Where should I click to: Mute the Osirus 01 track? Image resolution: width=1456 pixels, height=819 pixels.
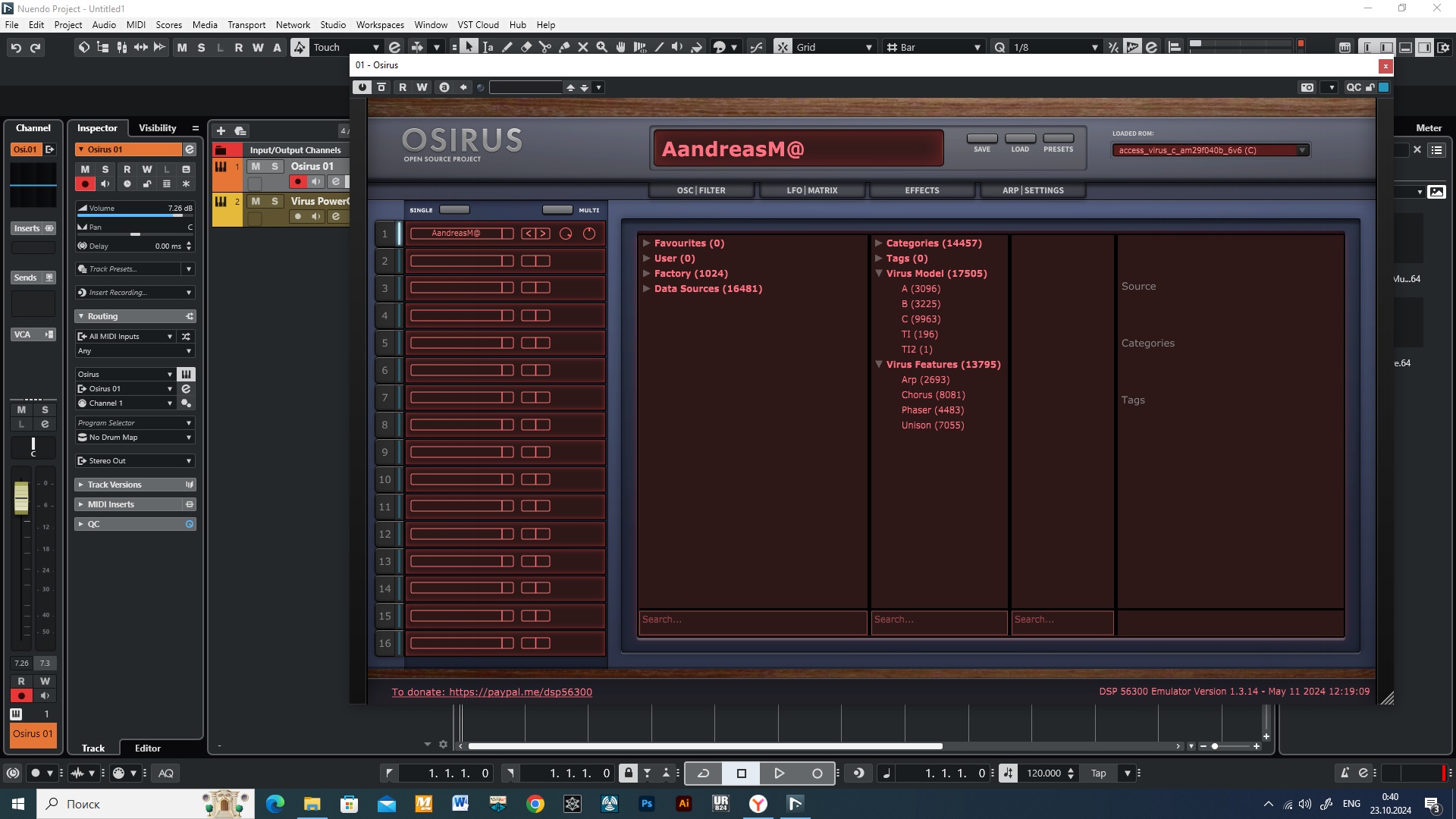point(256,166)
